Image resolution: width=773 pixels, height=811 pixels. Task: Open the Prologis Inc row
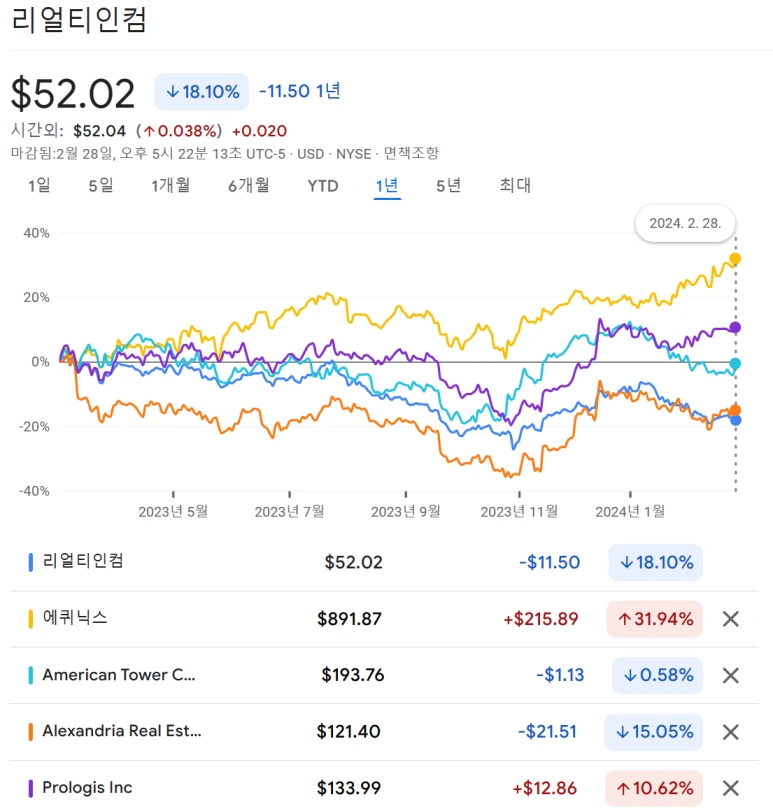(x=384, y=786)
